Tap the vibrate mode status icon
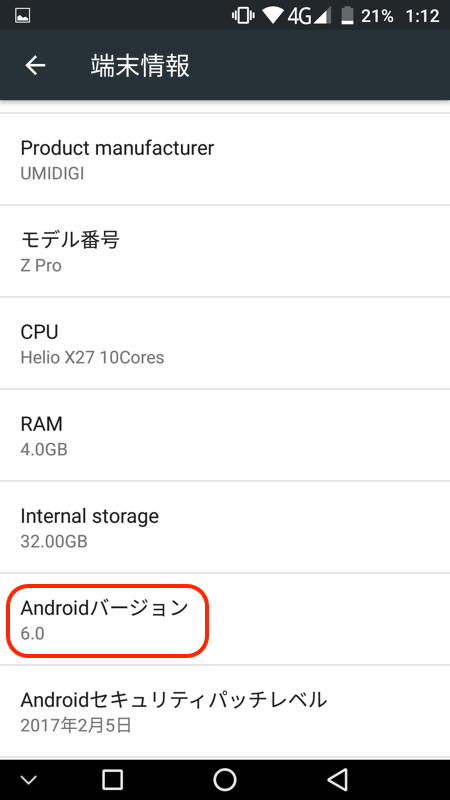 coord(243,16)
